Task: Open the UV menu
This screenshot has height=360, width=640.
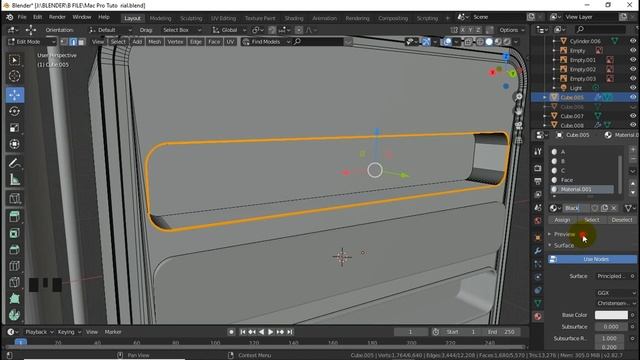Action: (x=230, y=42)
